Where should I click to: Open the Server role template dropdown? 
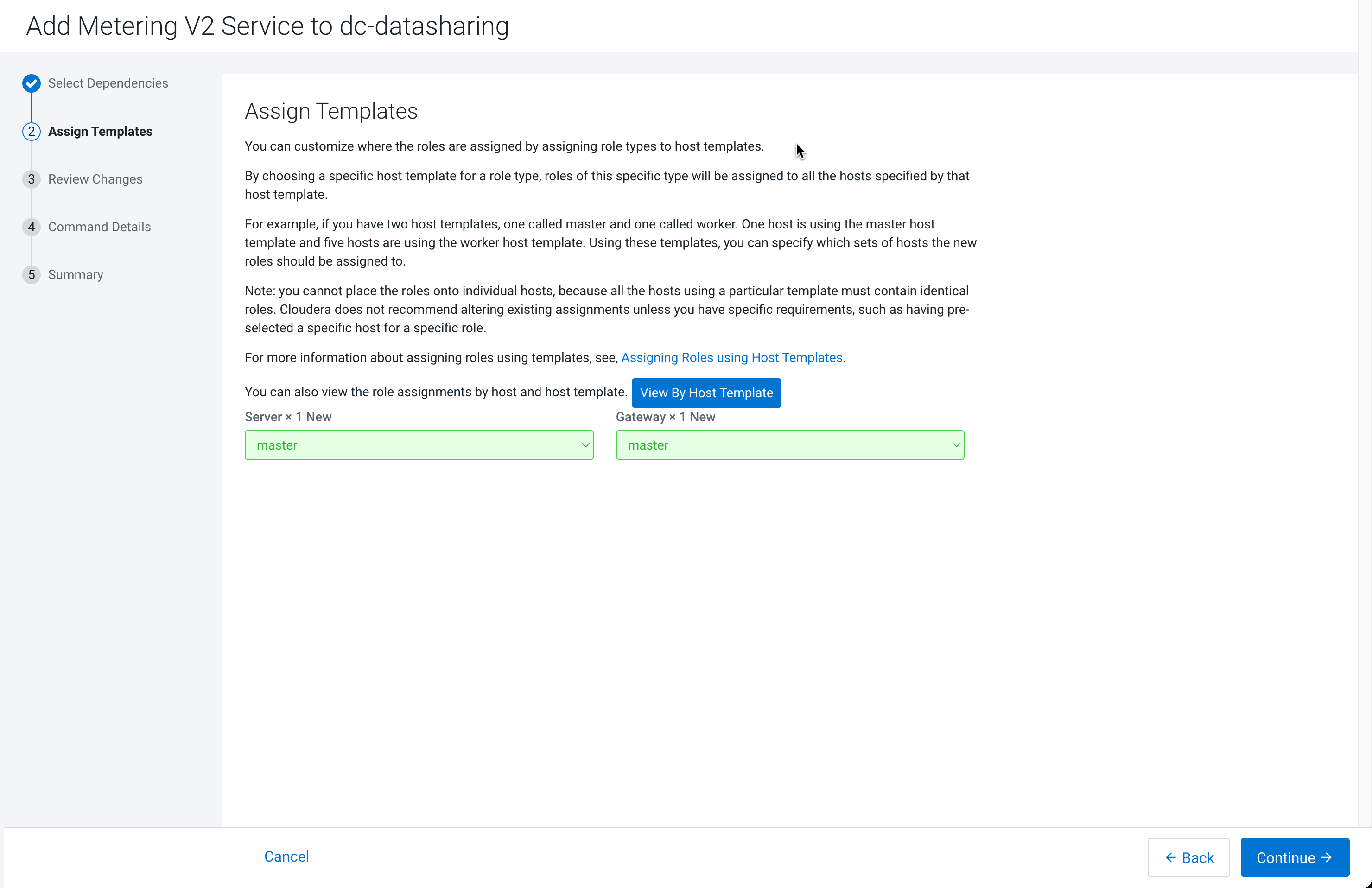418,445
